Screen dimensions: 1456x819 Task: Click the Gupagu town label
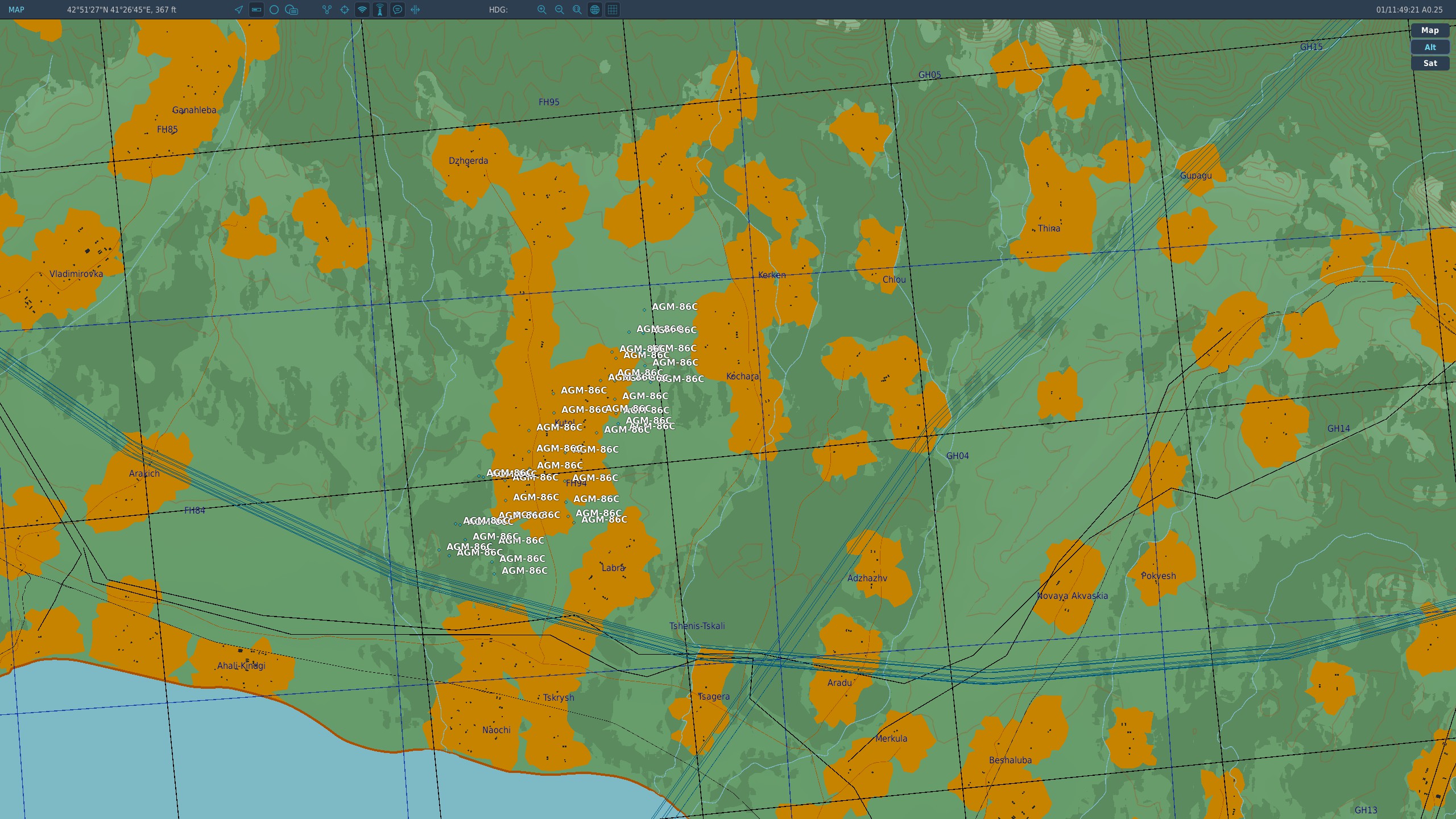(x=1196, y=176)
